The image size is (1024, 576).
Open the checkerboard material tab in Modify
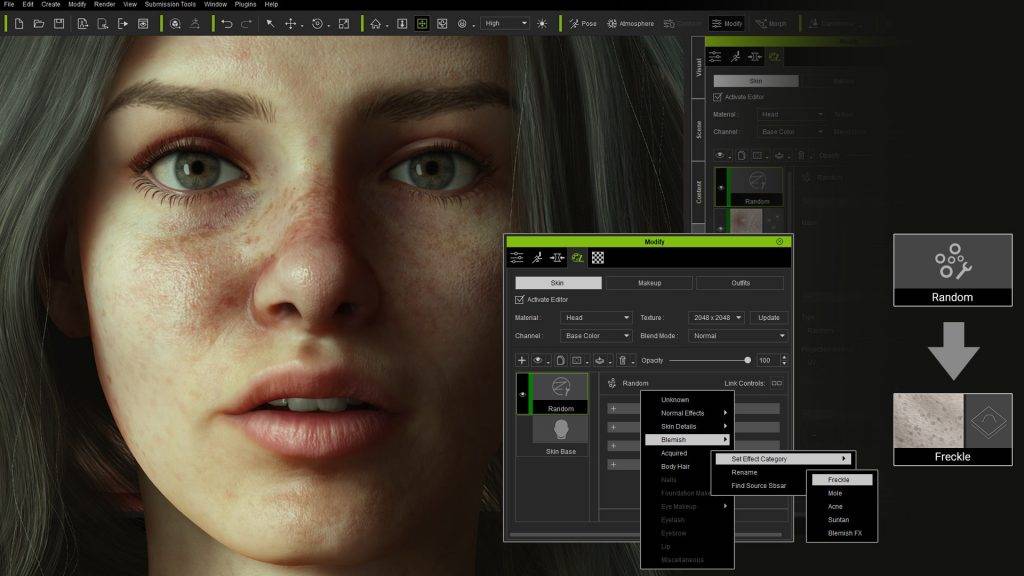(597, 258)
